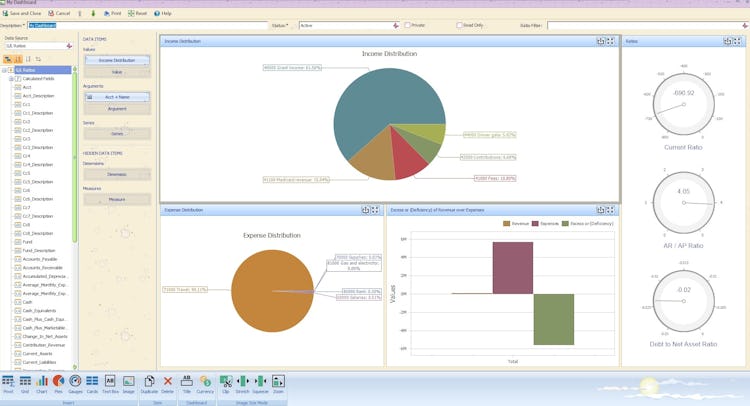
Task: Maximize the Income Distribution panel
Action: pos(610,42)
